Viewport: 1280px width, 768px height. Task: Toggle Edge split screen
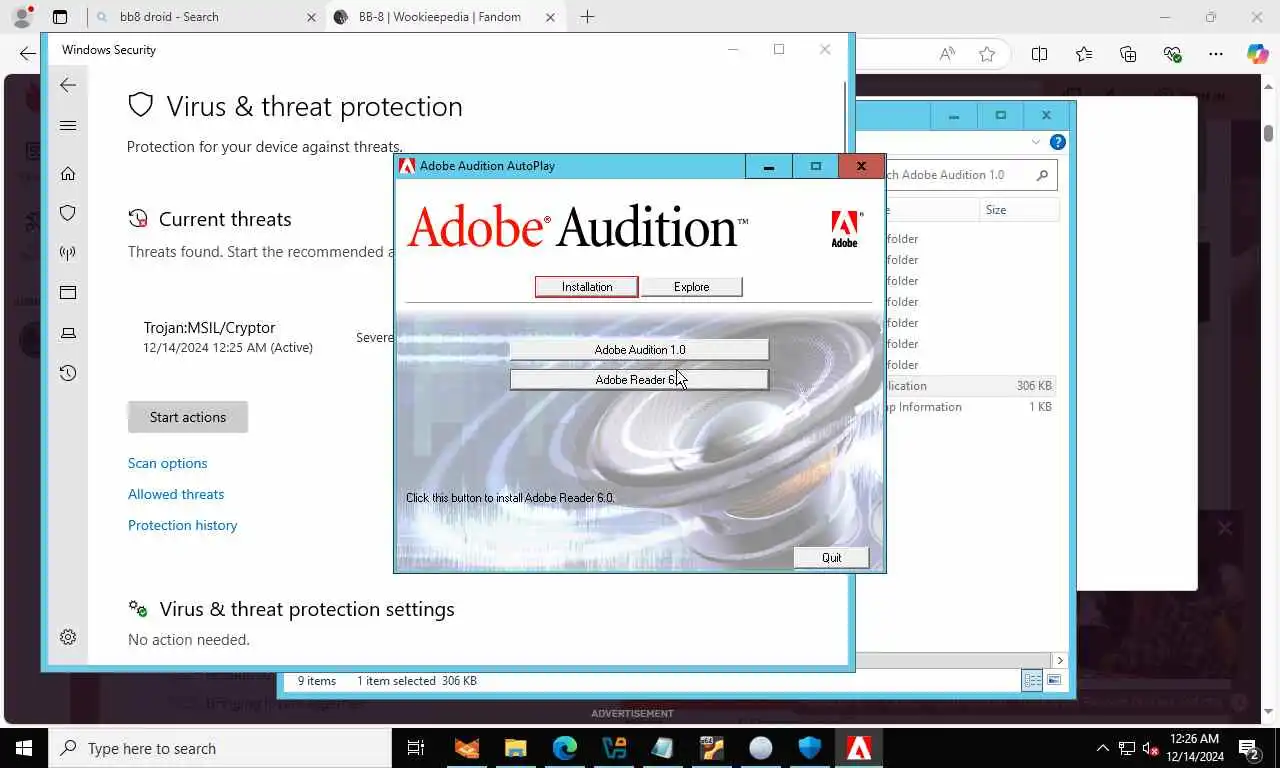click(x=1039, y=54)
